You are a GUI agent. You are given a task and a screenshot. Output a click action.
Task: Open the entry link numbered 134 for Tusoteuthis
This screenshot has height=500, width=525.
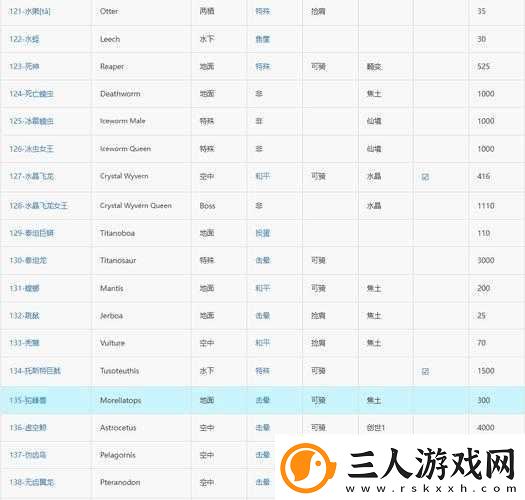[35, 371]
